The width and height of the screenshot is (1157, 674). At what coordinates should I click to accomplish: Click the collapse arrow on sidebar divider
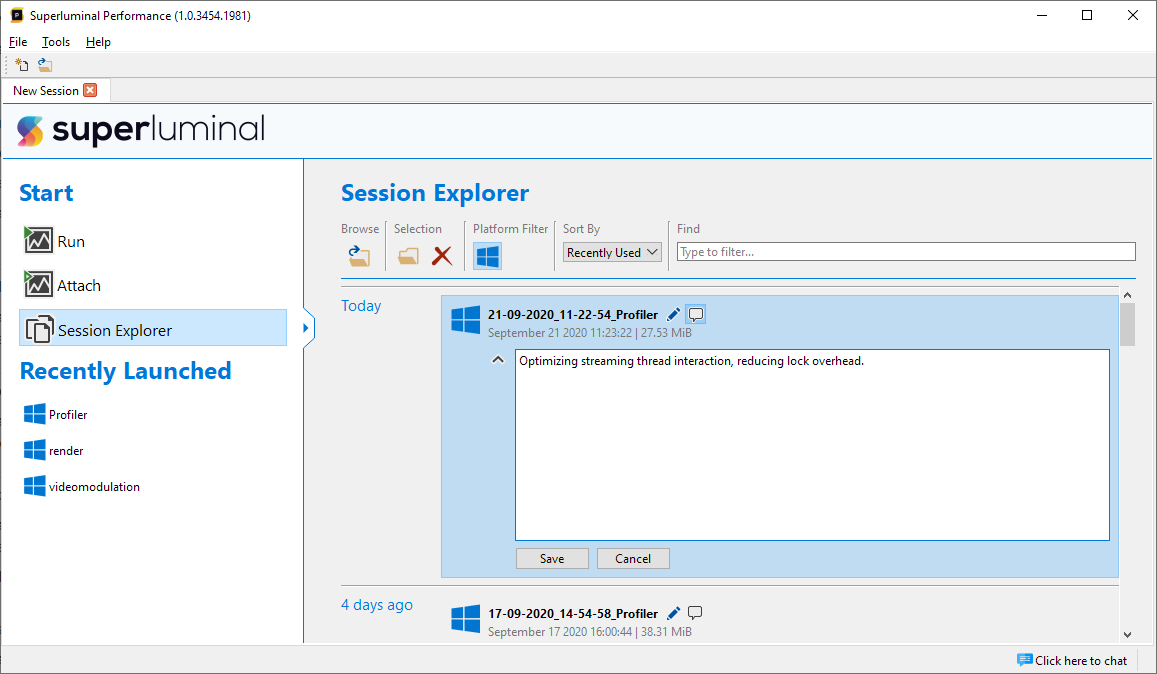point(305,328)
